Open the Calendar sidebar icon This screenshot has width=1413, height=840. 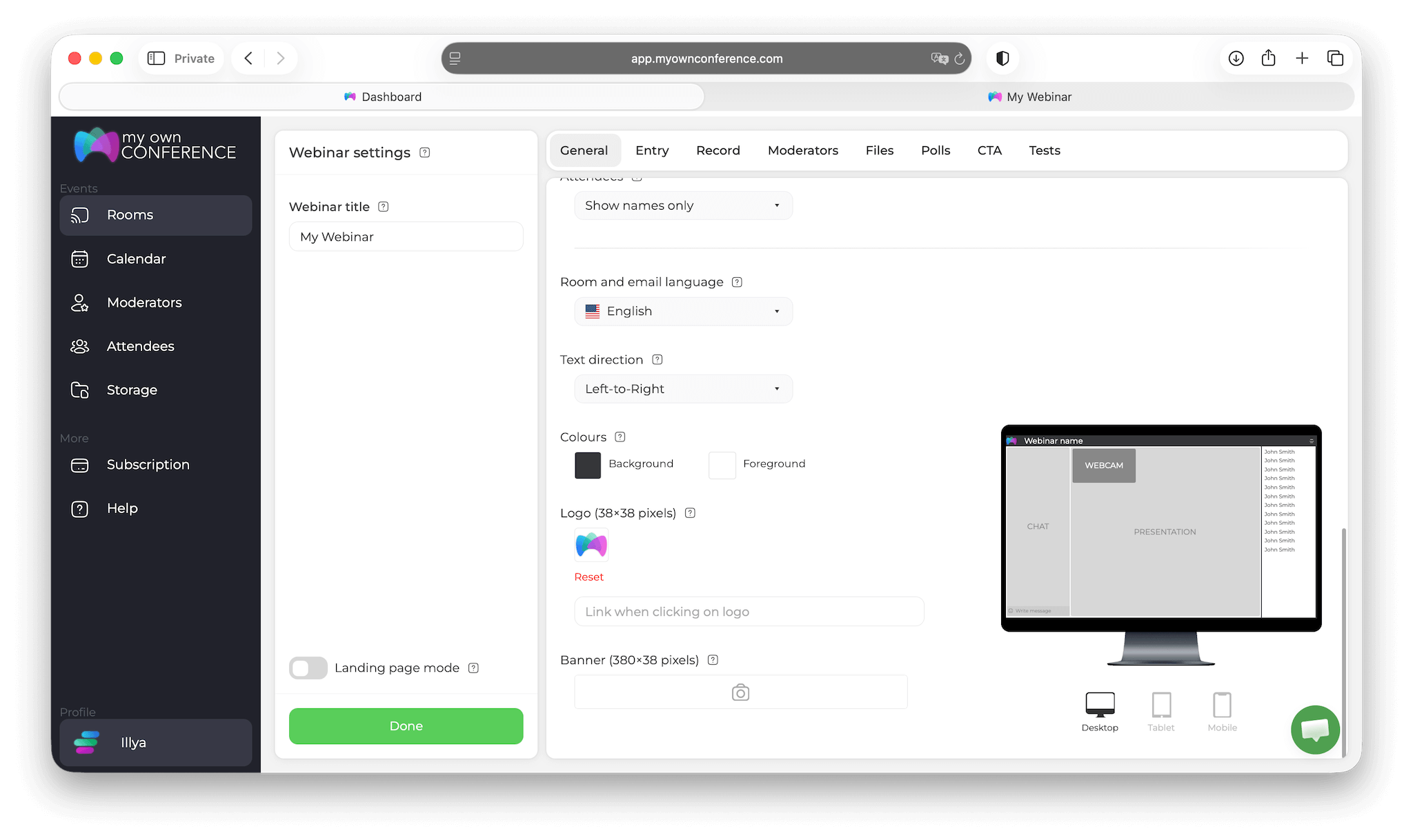[80, 259]
